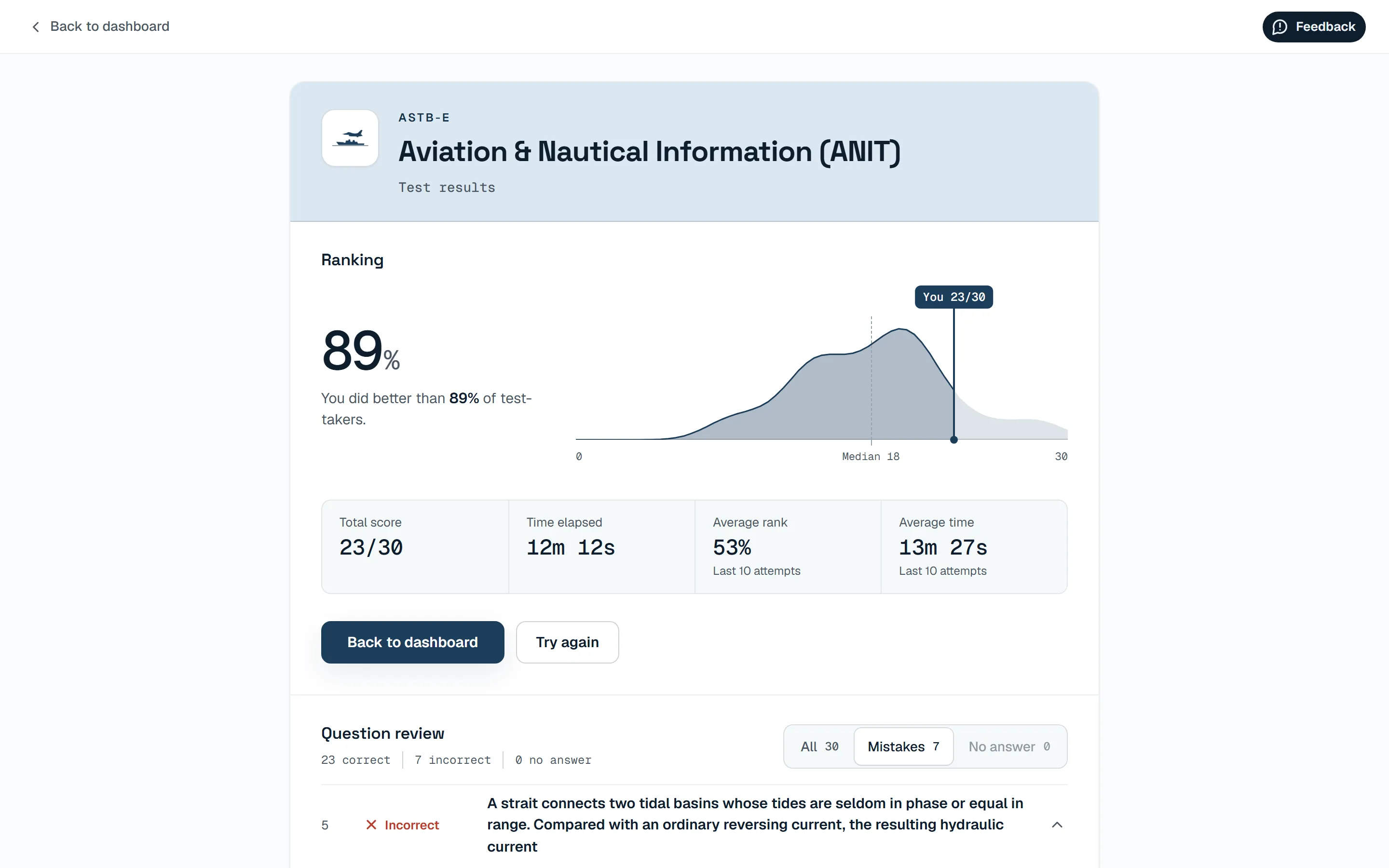Click the Incorrect status label

pyautogui.click(x=411, y=825)
